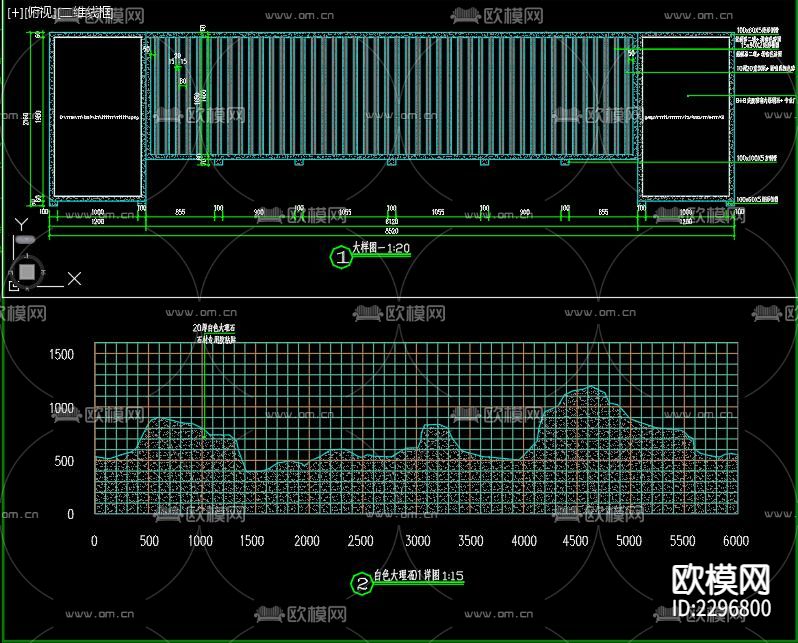798x643 pixels.
Task: Select horizontal axis label 4000
Action: [x=524, y=541]
